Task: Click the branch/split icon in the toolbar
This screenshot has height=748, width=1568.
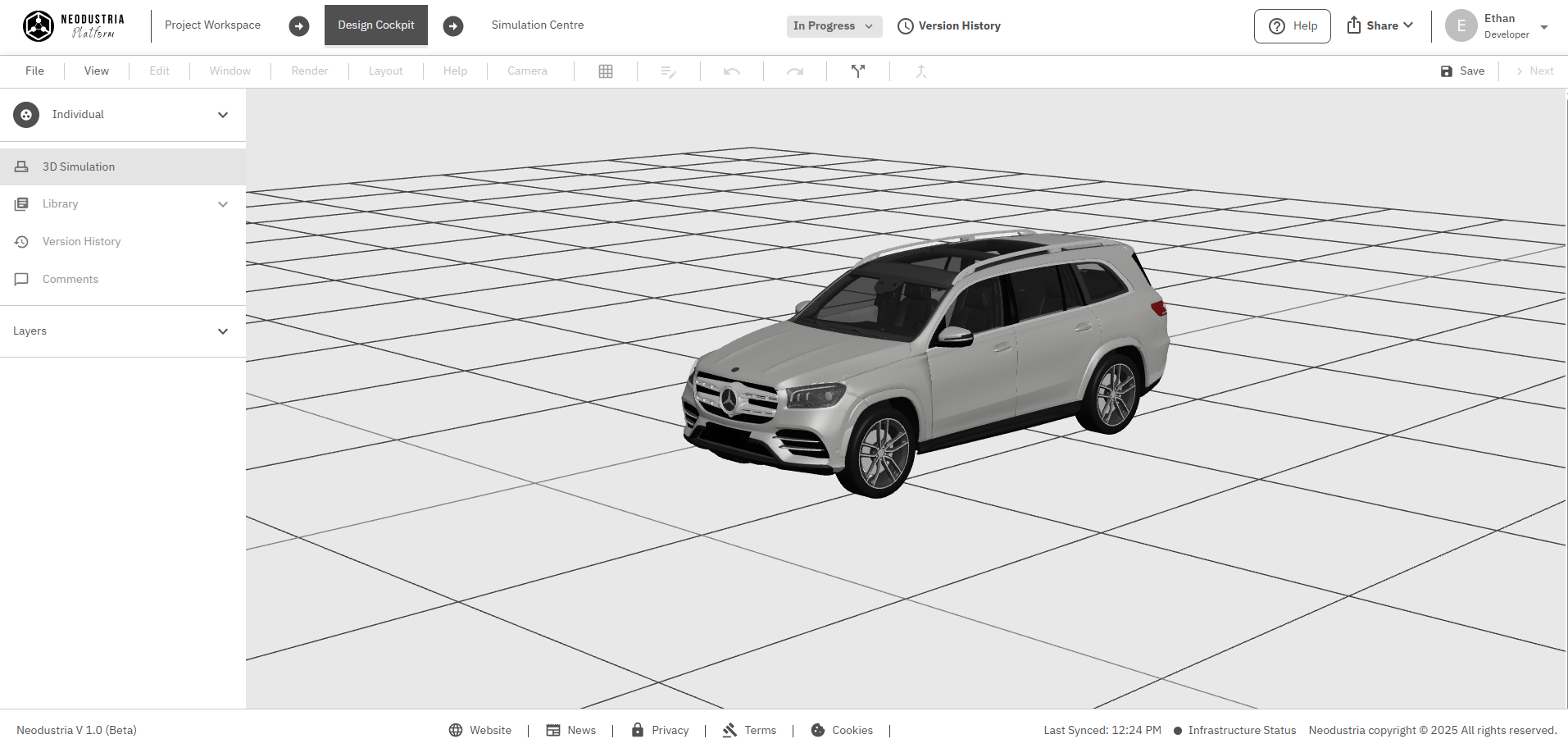Action: (857, 71)
